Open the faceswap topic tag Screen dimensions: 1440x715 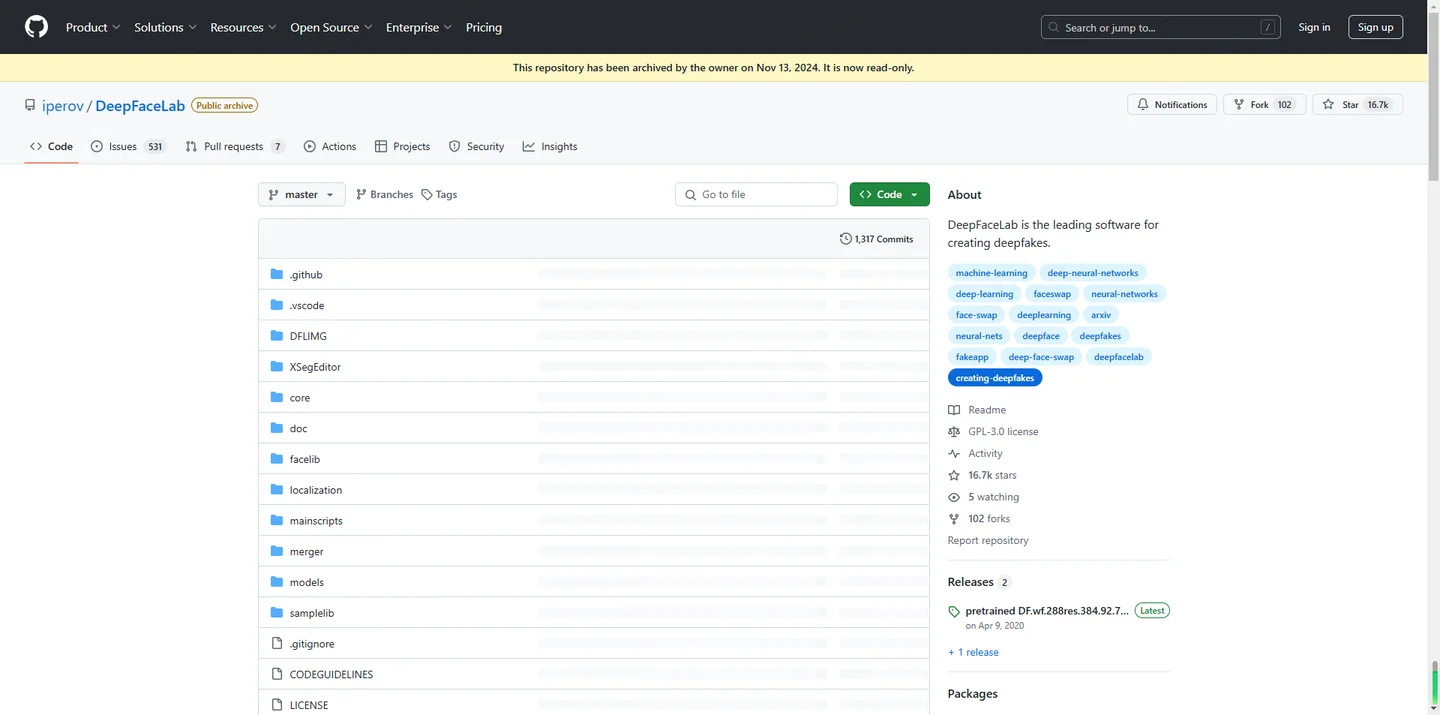(x=1052, y=294)
